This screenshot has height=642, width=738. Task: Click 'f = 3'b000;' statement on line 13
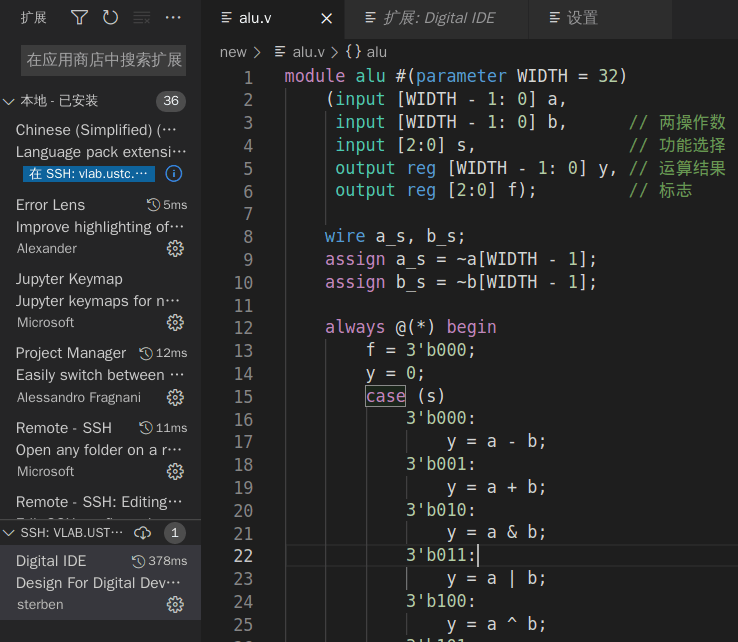[420, 350]
